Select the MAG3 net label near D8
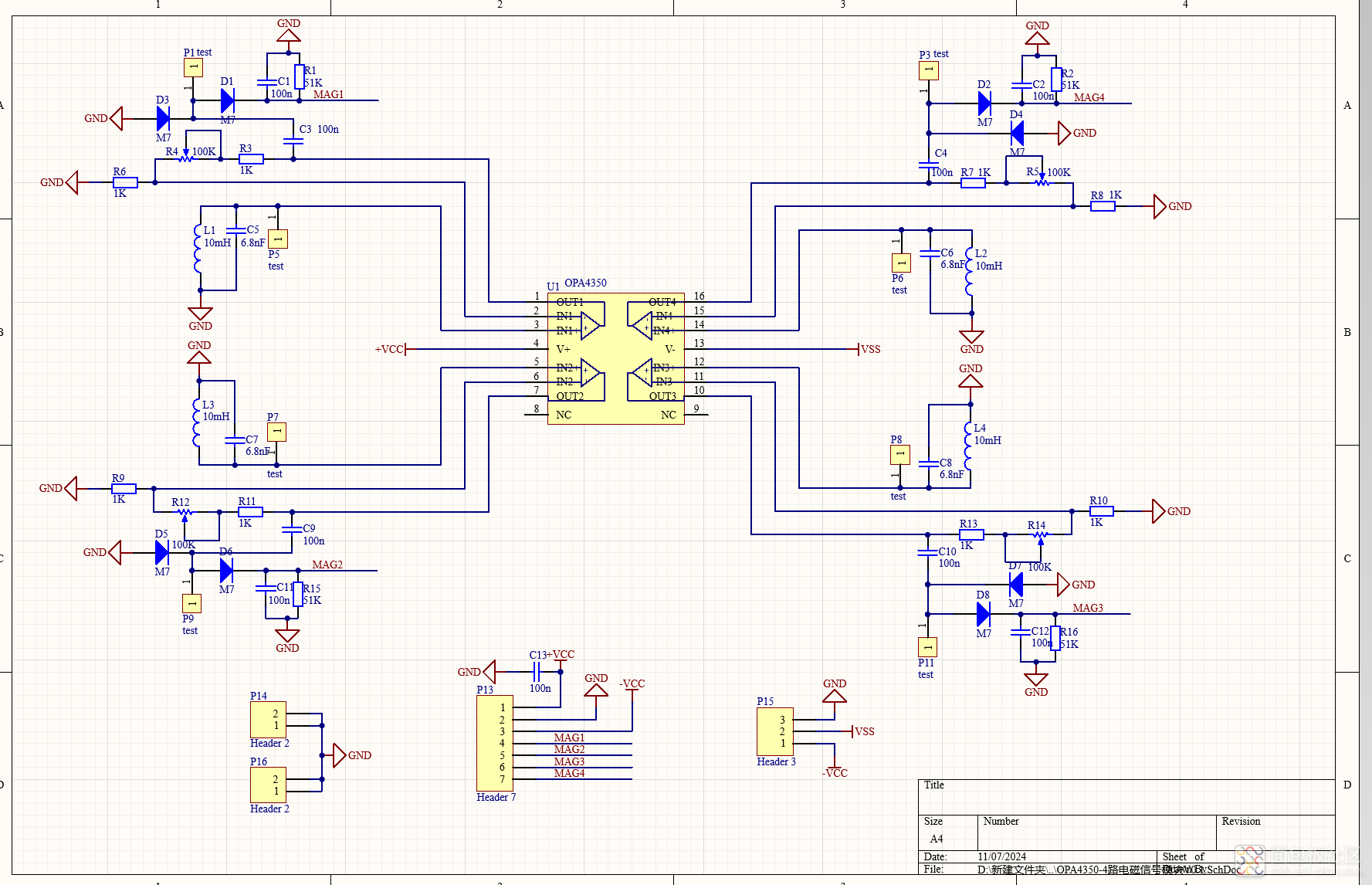Screen dimensions: 1372x885 coord(1087,608)
